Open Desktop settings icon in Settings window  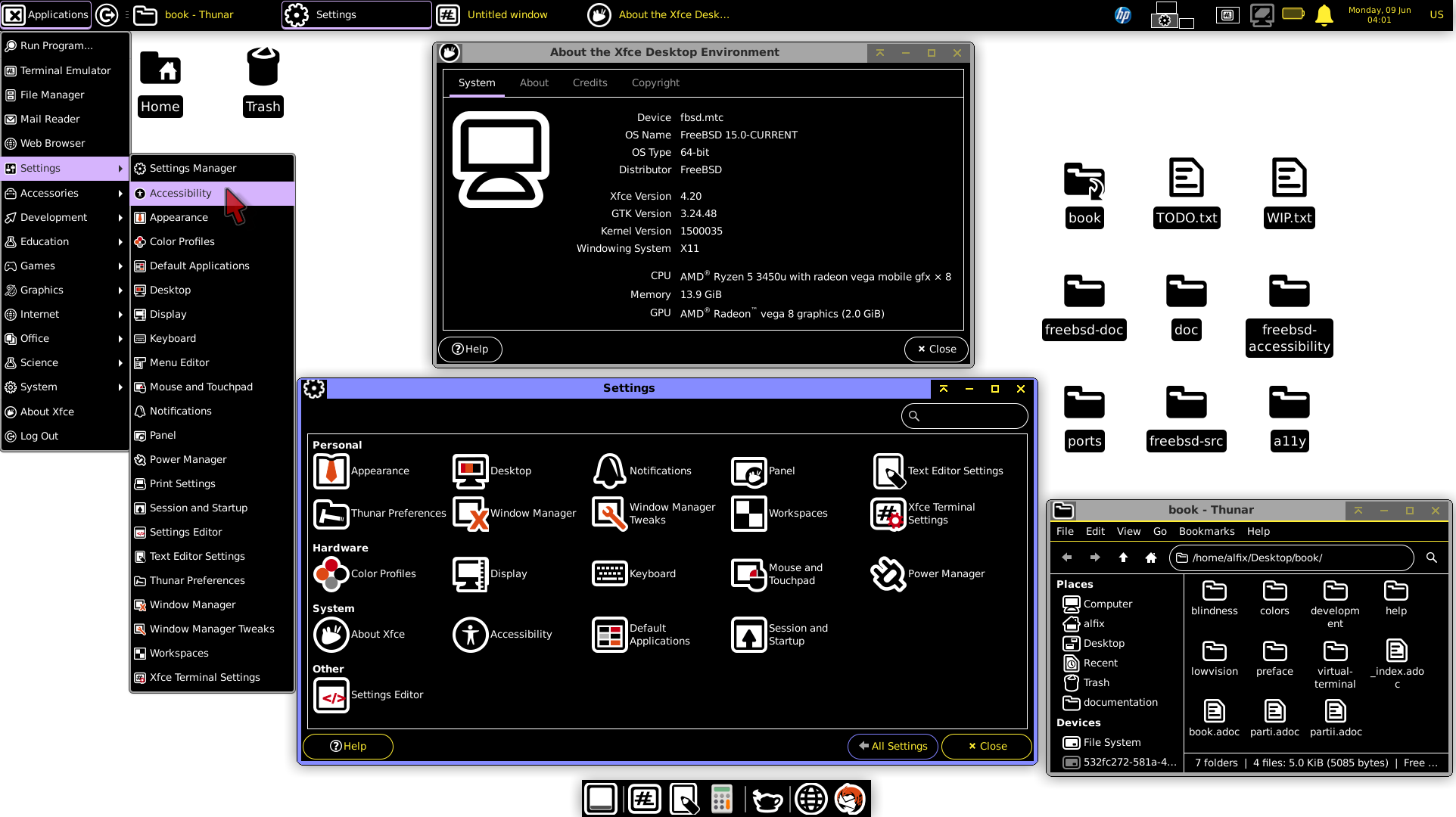point(471,471)
